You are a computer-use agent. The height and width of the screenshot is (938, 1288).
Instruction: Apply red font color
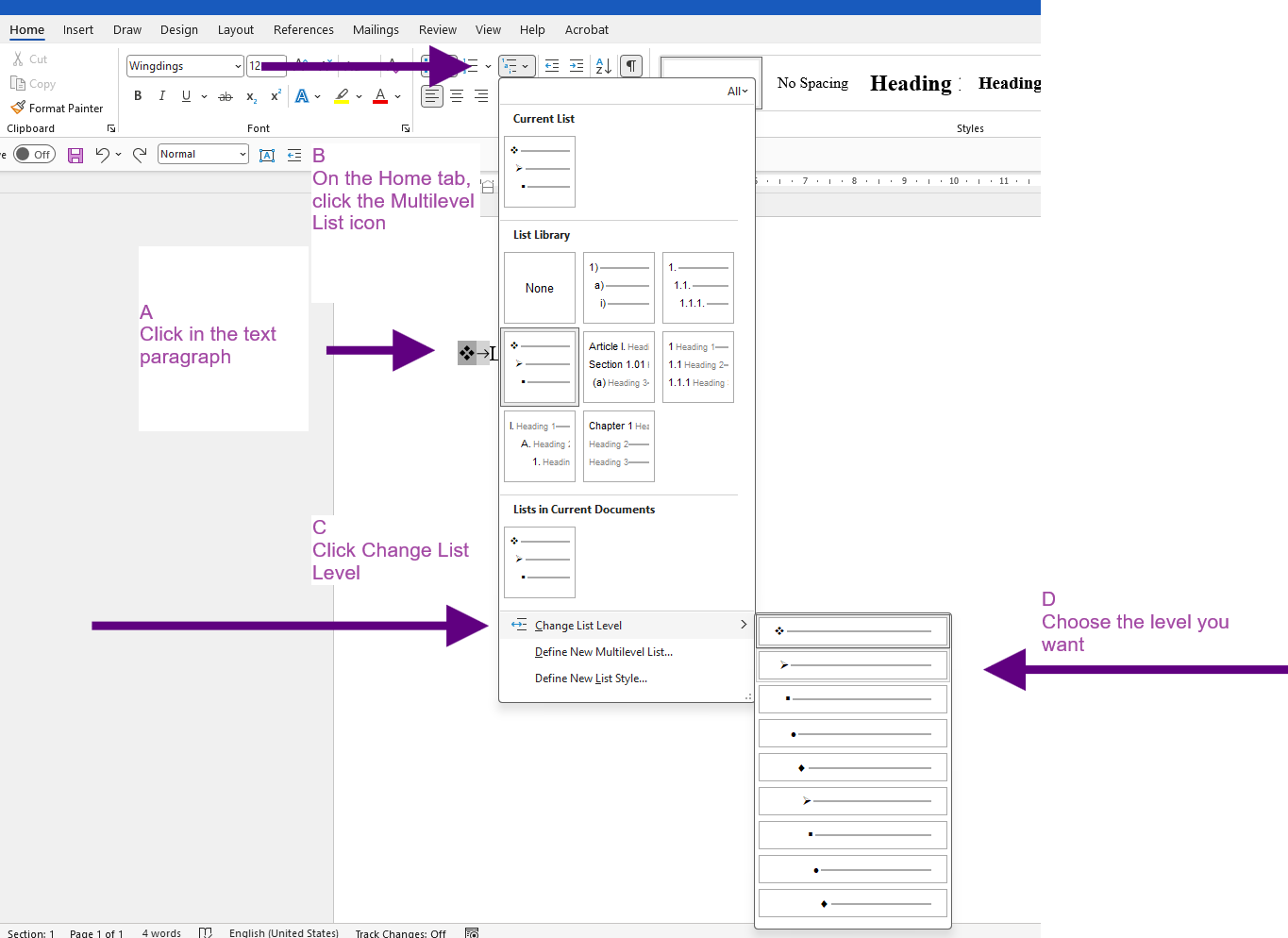(x=380, y=96)
